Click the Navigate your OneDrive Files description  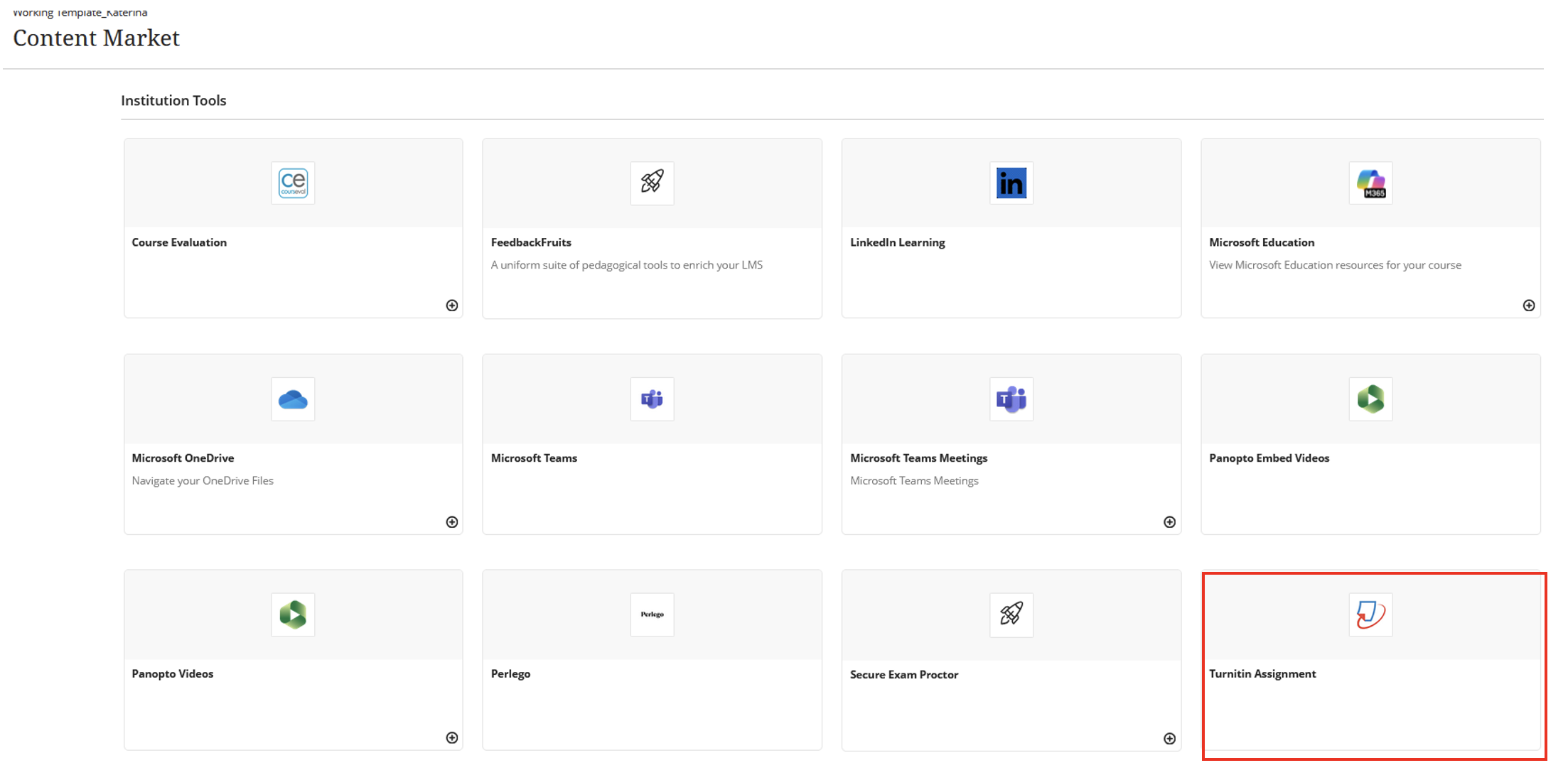tap(203, 481)
